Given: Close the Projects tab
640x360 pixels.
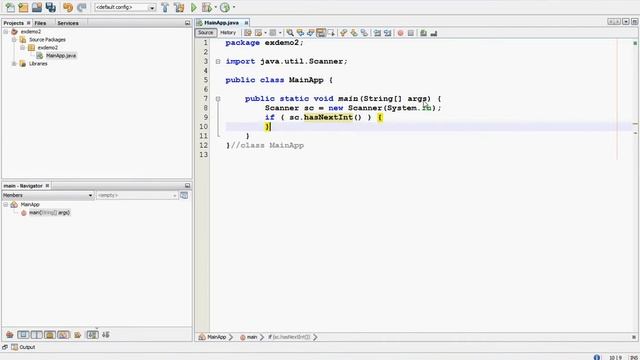Looking at the screenshot, I should point(29,23).
